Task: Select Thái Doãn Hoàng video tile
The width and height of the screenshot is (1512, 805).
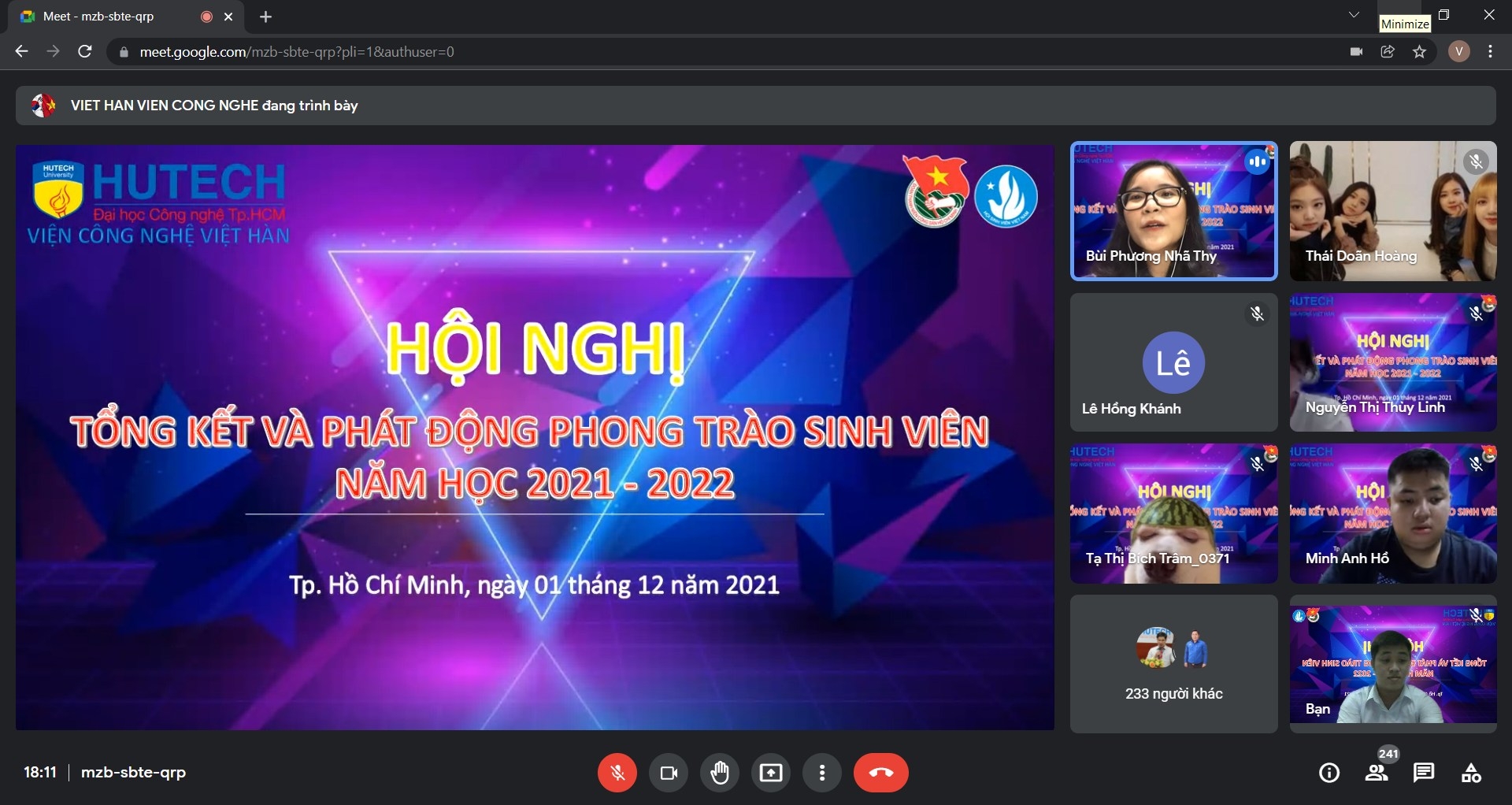Action: coord(1393,211)
